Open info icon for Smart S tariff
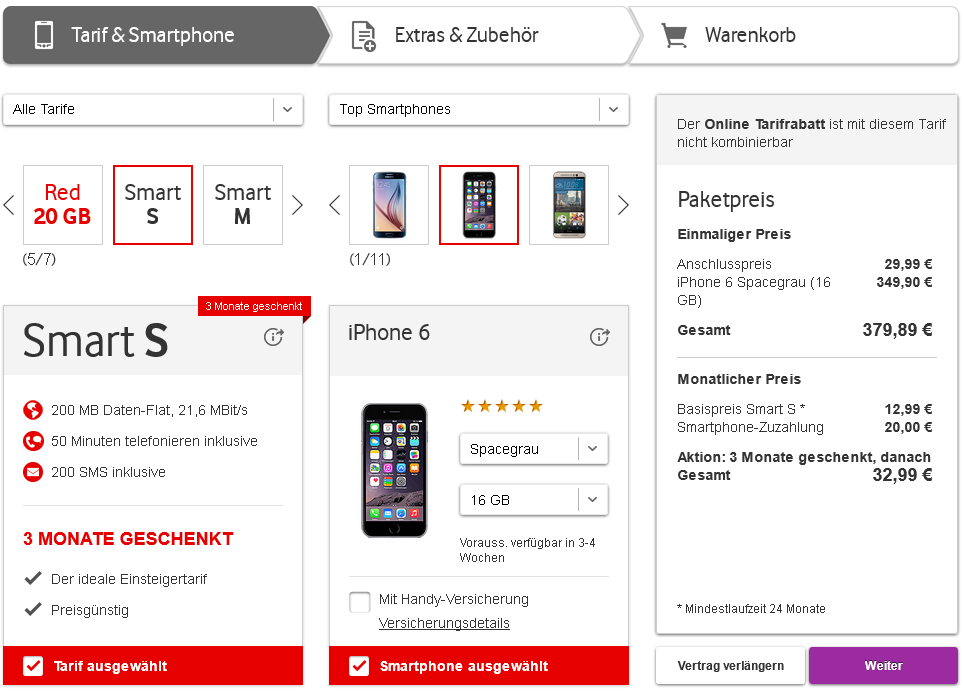The width and height of the screenshot is (964, 694). 274,337
